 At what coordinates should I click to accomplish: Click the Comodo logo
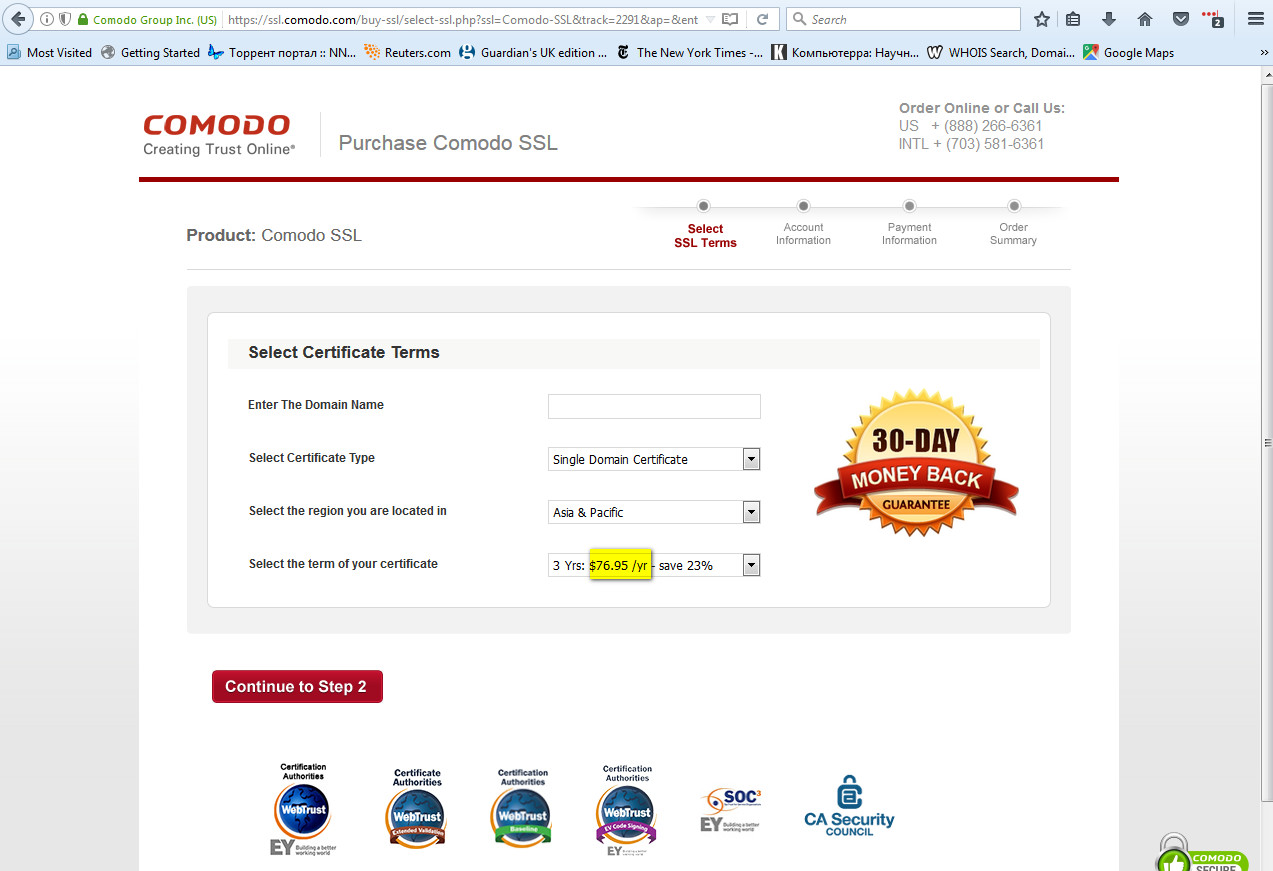click(x=219, y=135)
